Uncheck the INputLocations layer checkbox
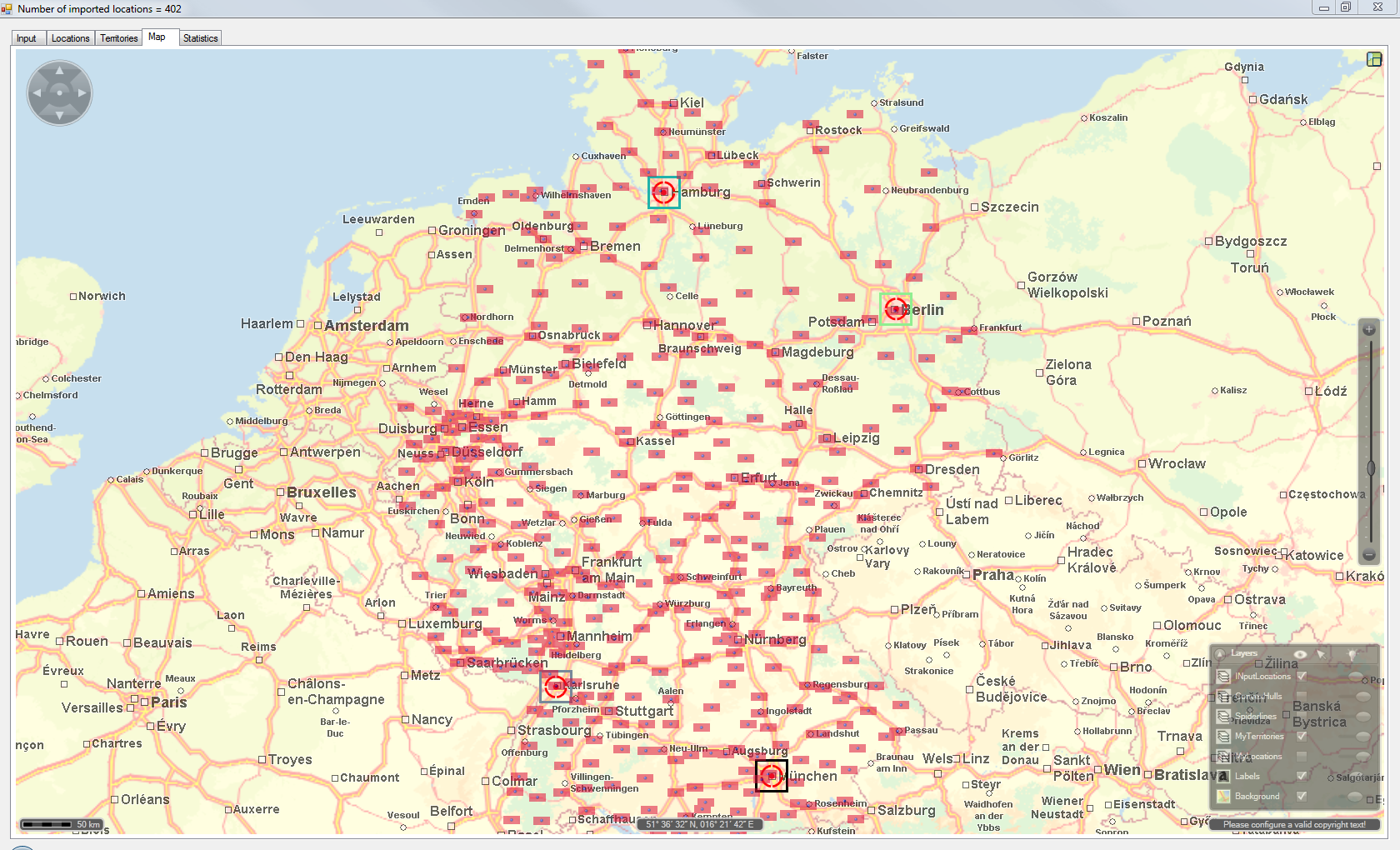This screenshot has width=1400, height=850. (x=1302, y=677)
